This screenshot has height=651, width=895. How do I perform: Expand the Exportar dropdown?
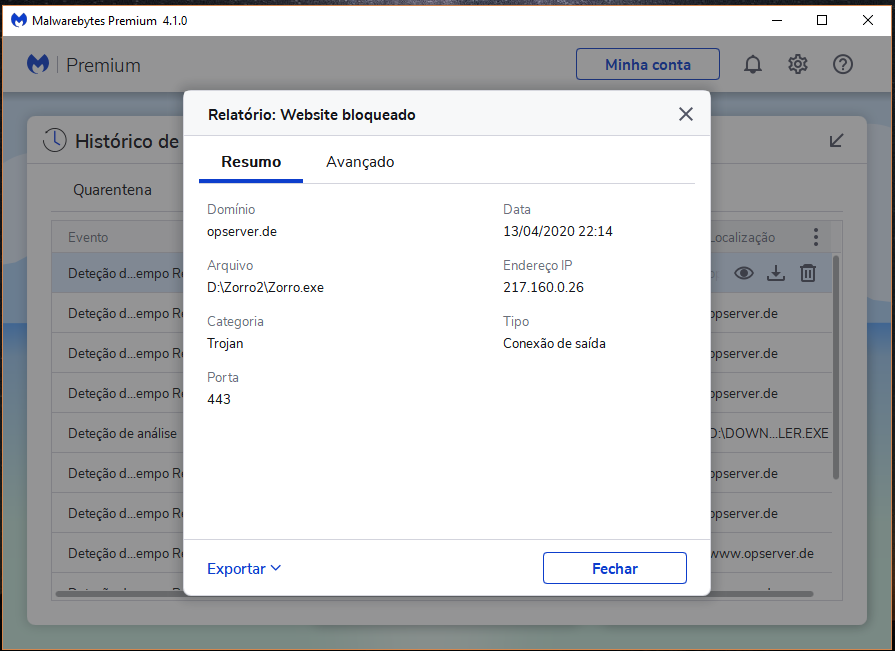(x=244, y=568)
